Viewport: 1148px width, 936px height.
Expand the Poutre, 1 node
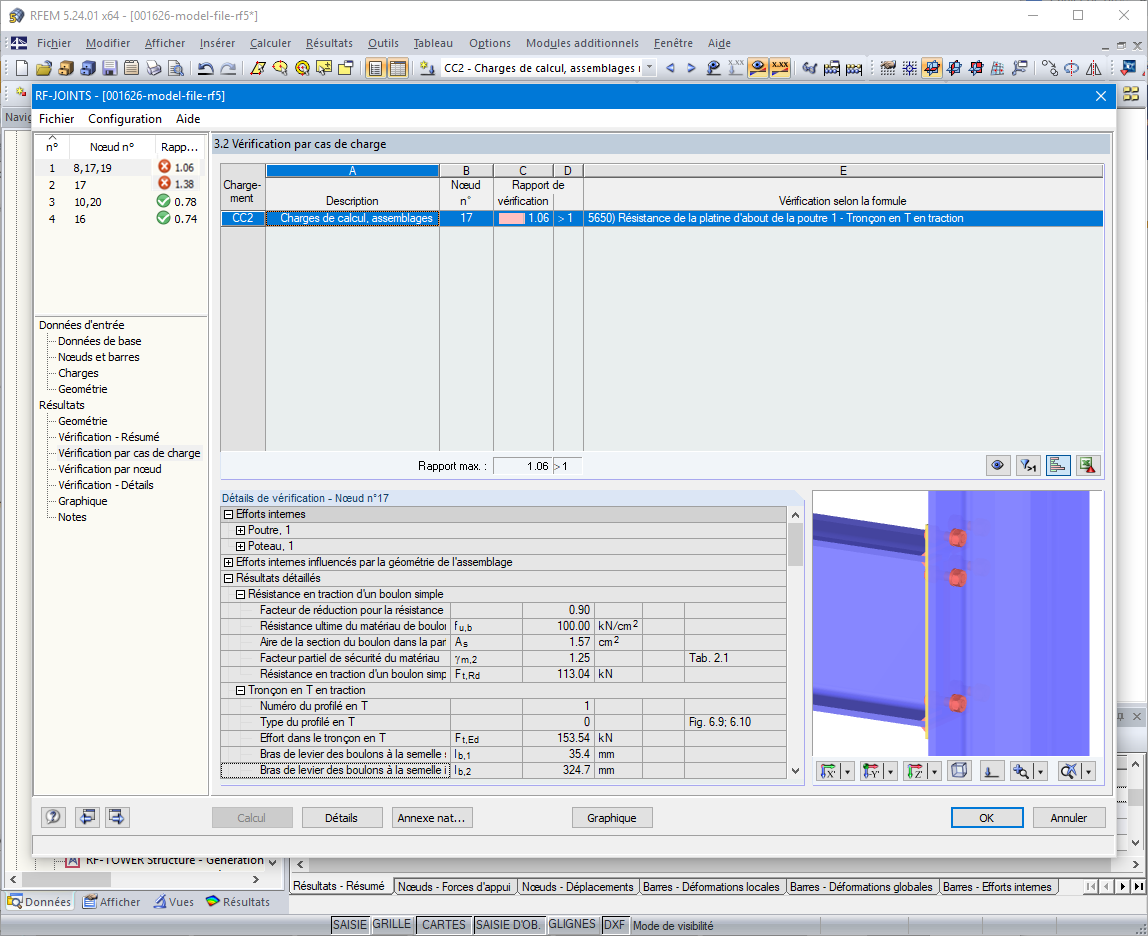click(240, 530)
